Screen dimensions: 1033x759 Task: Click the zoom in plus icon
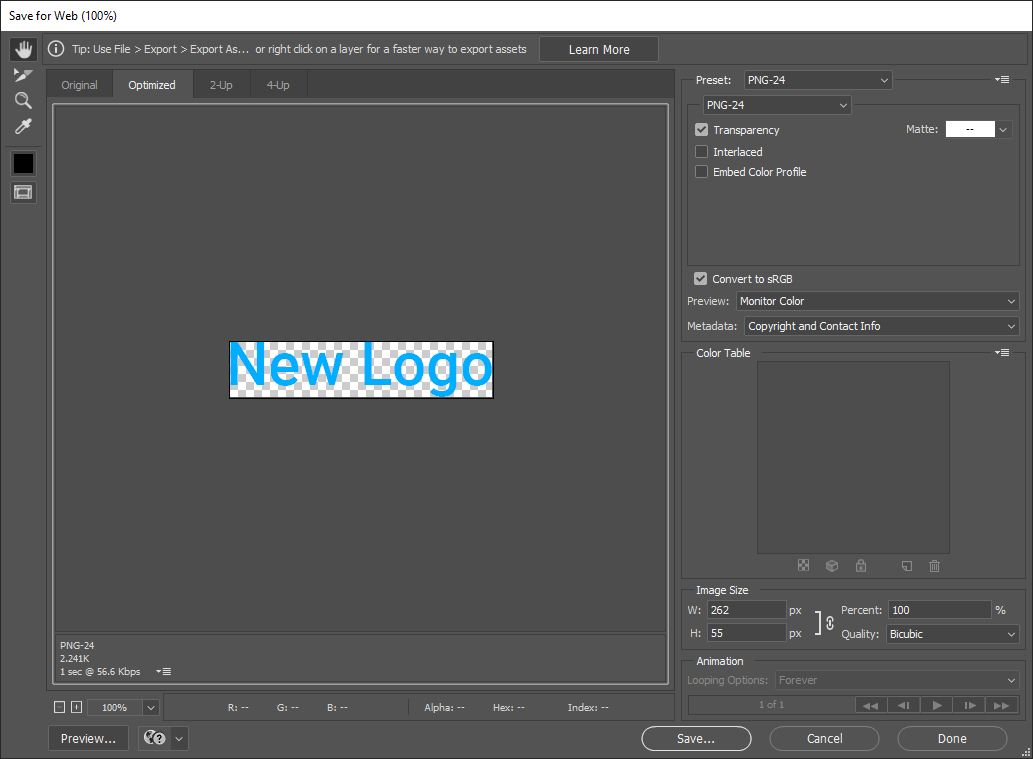[76, 707]
